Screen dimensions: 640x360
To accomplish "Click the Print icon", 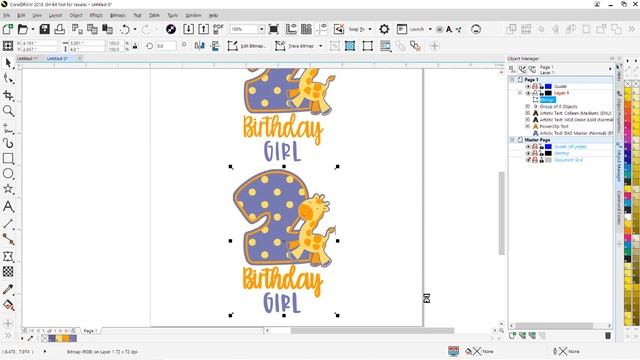I will (x=60, y=29).
